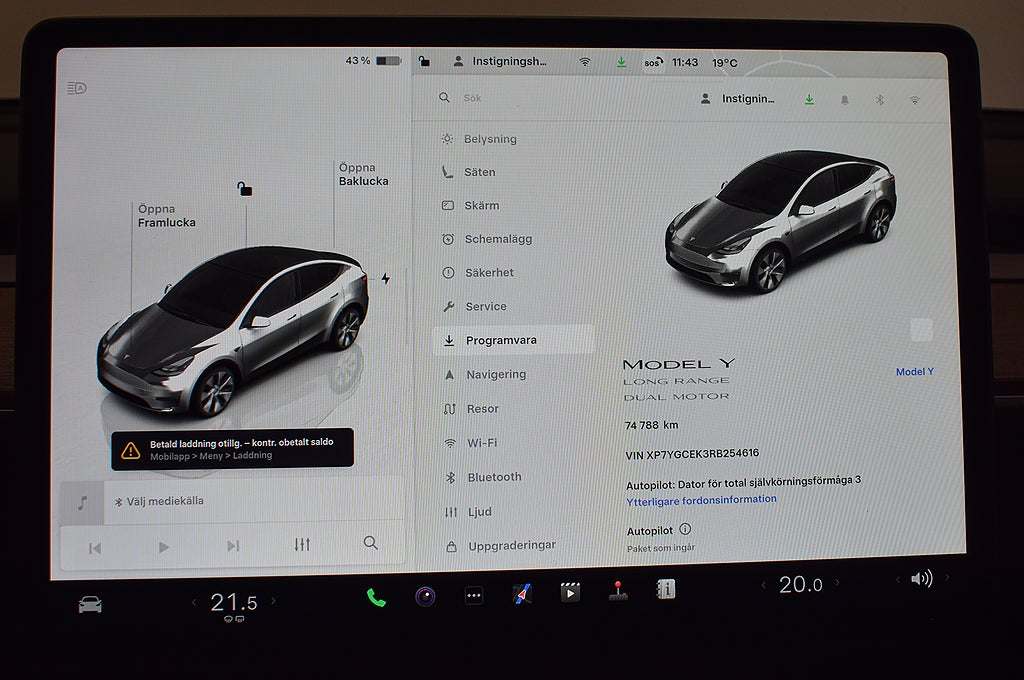The width and height of the screenshot is (1024, 680).
Task: Toggle the padlock in the status bar
Action: pyautogui.click(x=424, y=61)
